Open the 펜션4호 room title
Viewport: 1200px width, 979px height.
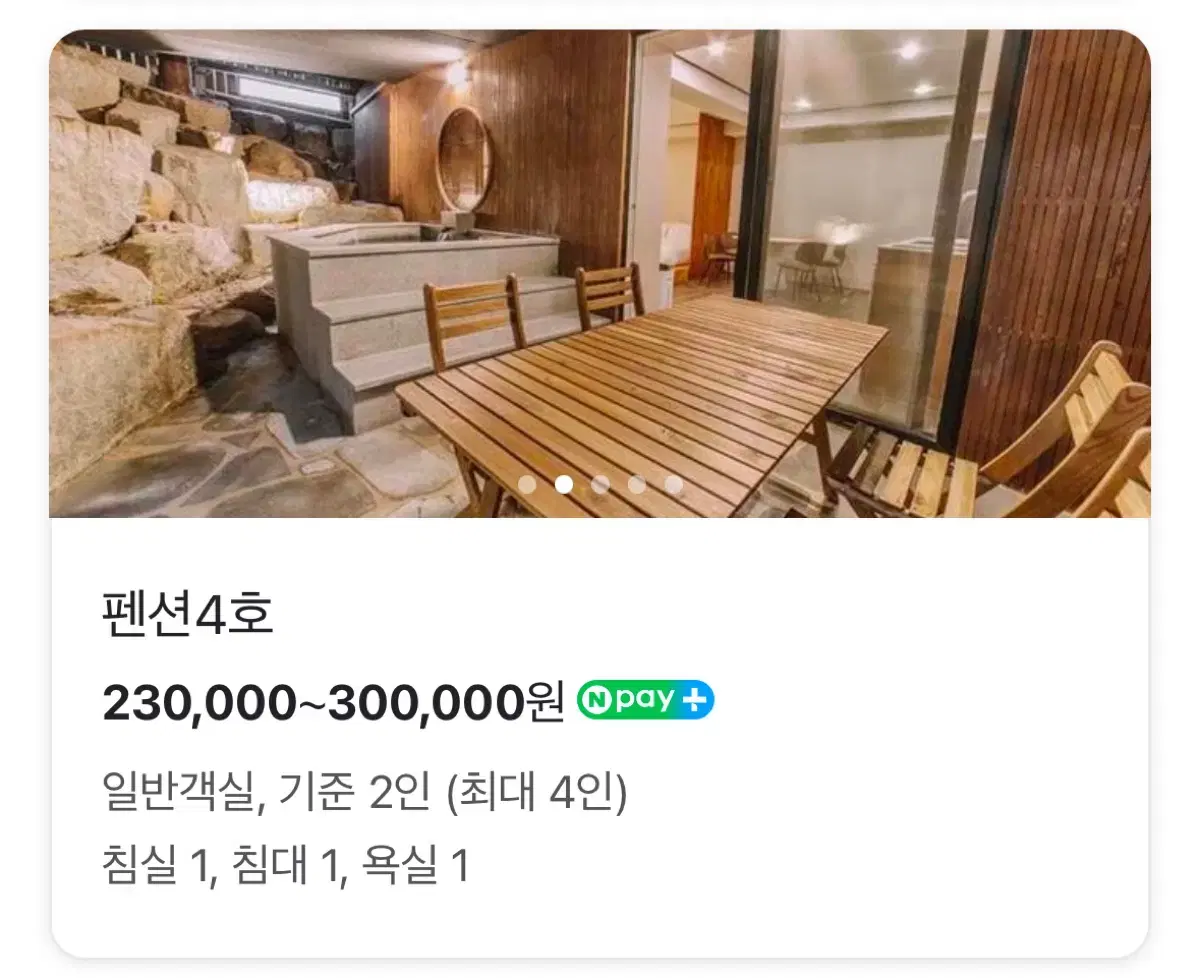point(188,615)
